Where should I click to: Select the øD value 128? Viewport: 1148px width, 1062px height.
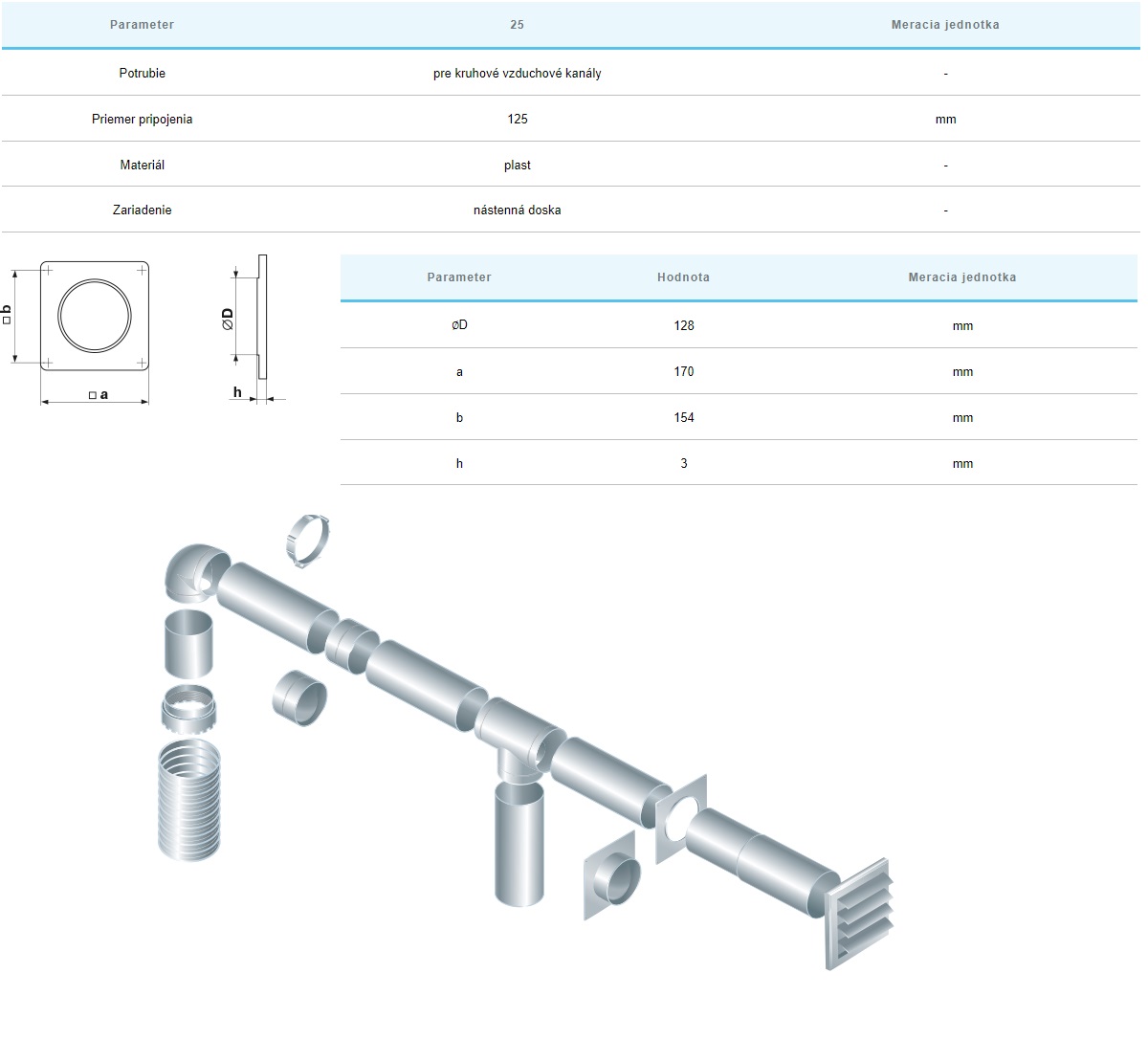click(x=683, y=325)
